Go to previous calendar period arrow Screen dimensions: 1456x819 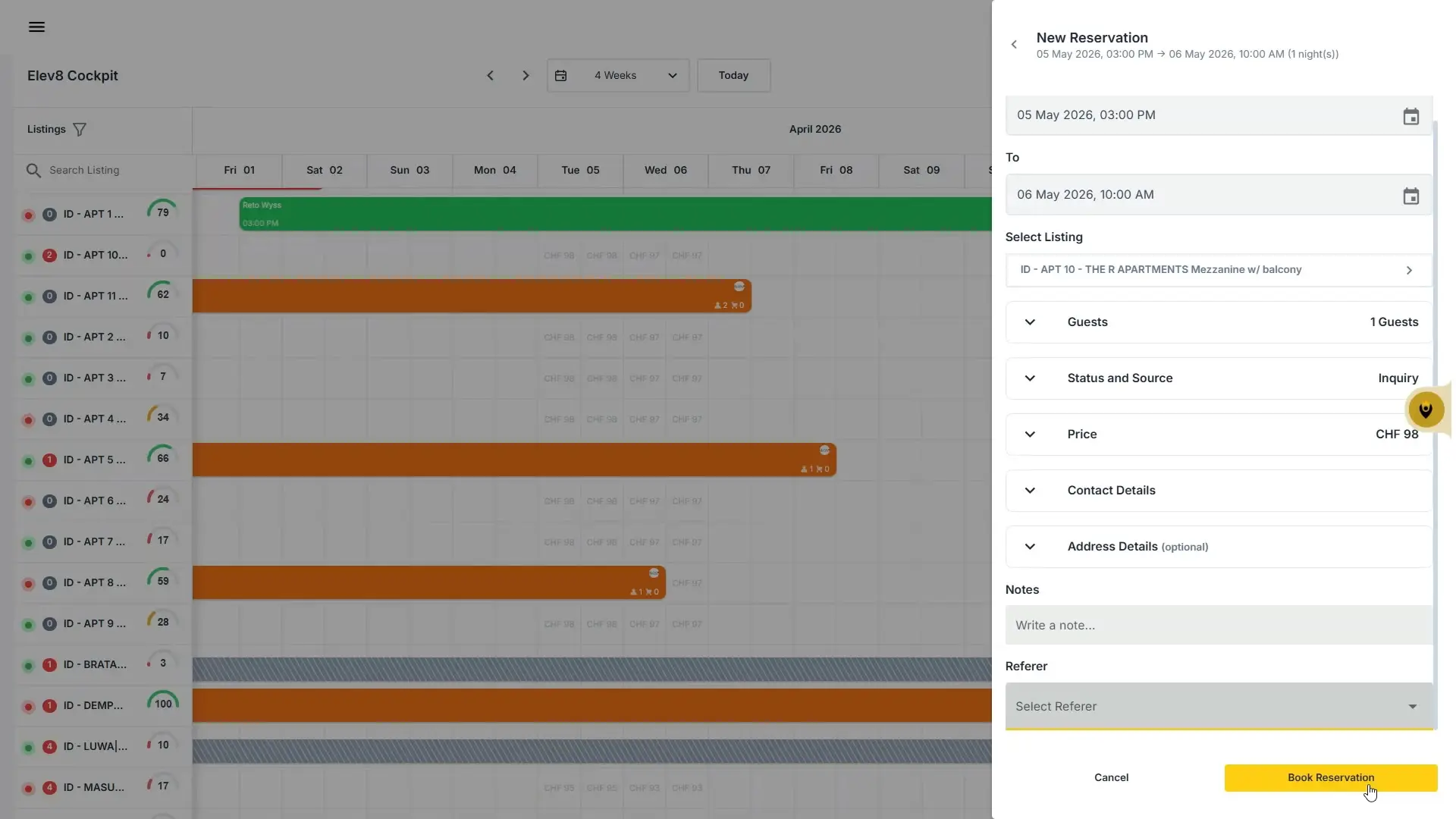(x=490, y=76)
